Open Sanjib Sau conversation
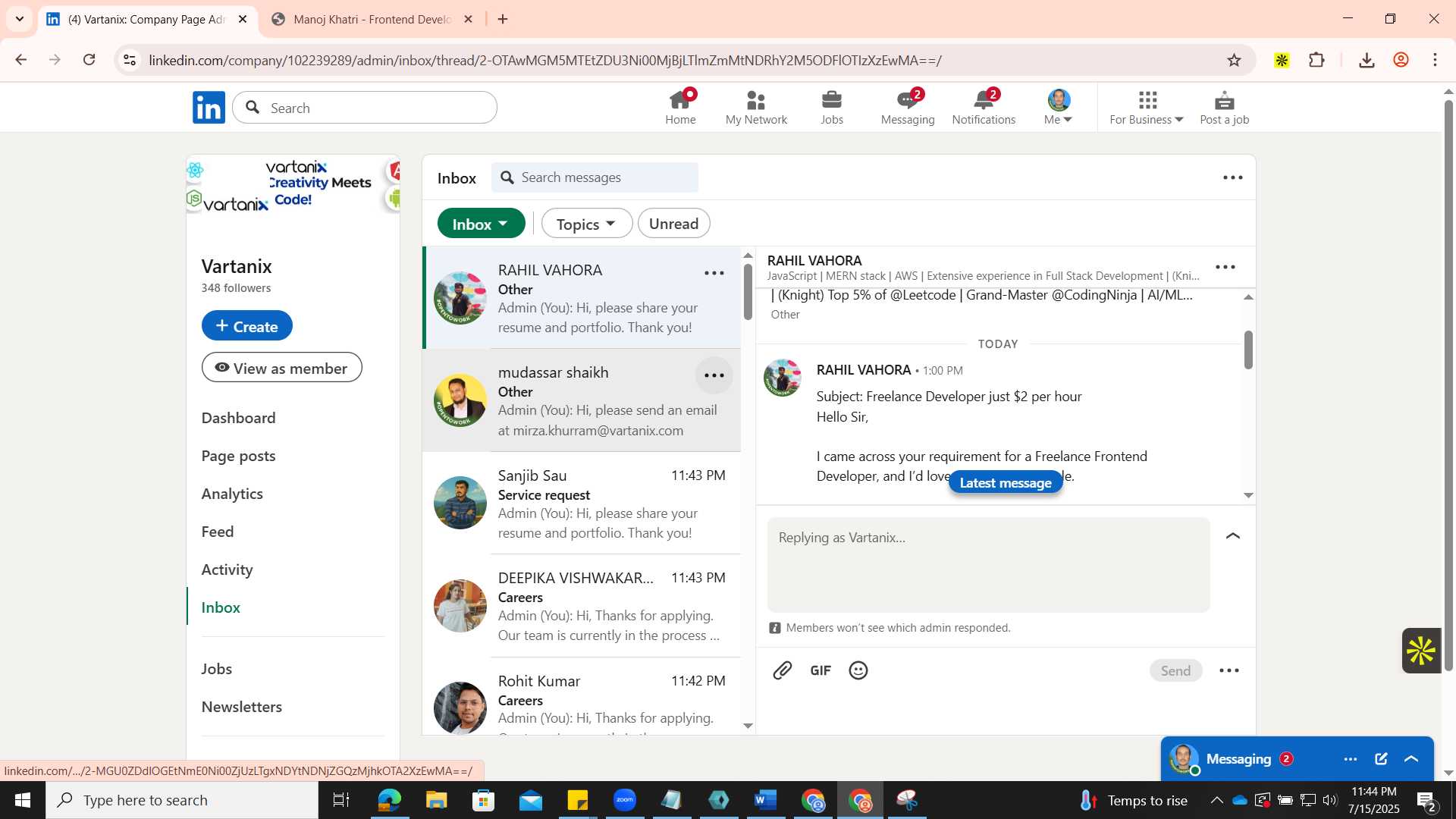The image size is (1456, 819). pyautogui.click(x=582, y=504)
